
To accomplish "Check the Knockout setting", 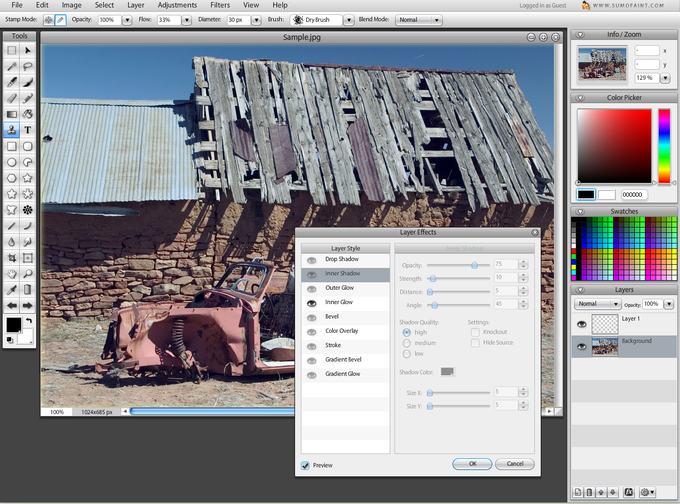I will click(475, 332).
